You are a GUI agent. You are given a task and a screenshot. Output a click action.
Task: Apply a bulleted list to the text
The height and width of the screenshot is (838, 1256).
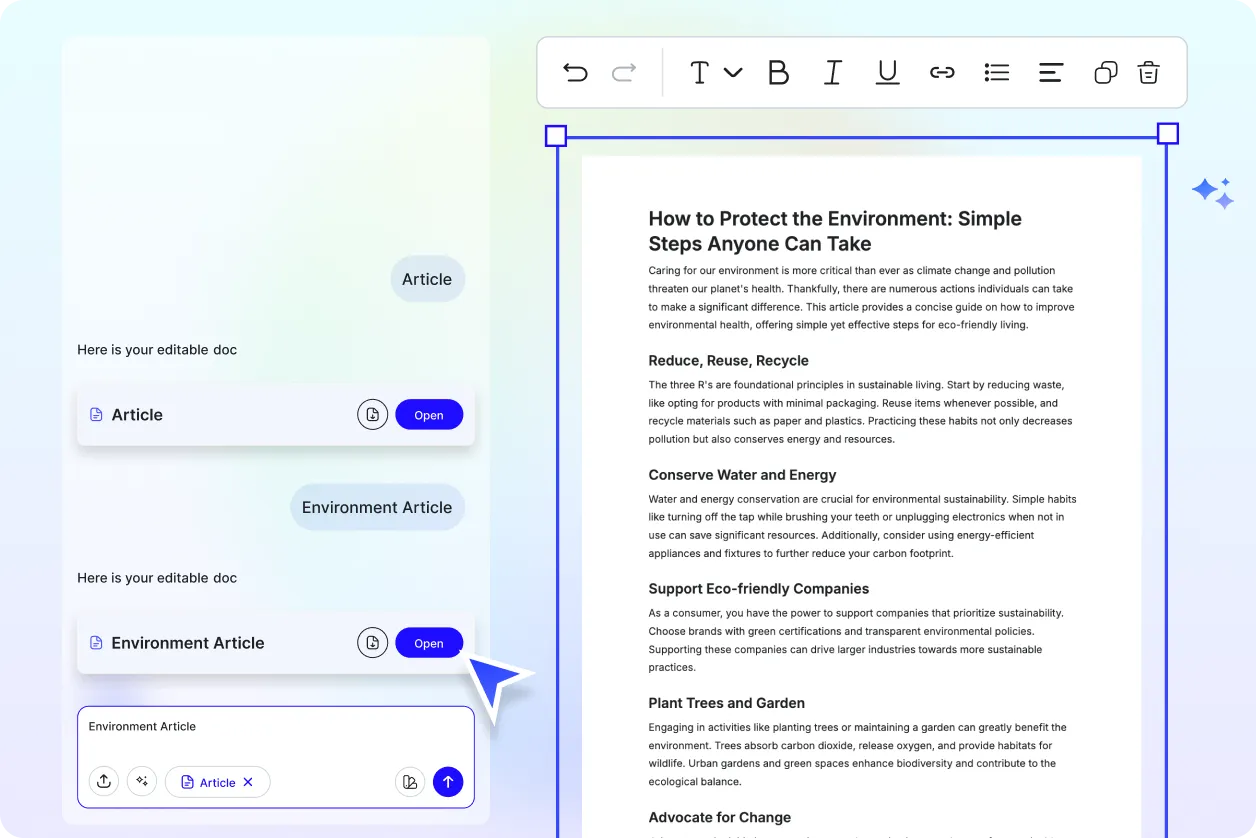click(x=996, y=71)
